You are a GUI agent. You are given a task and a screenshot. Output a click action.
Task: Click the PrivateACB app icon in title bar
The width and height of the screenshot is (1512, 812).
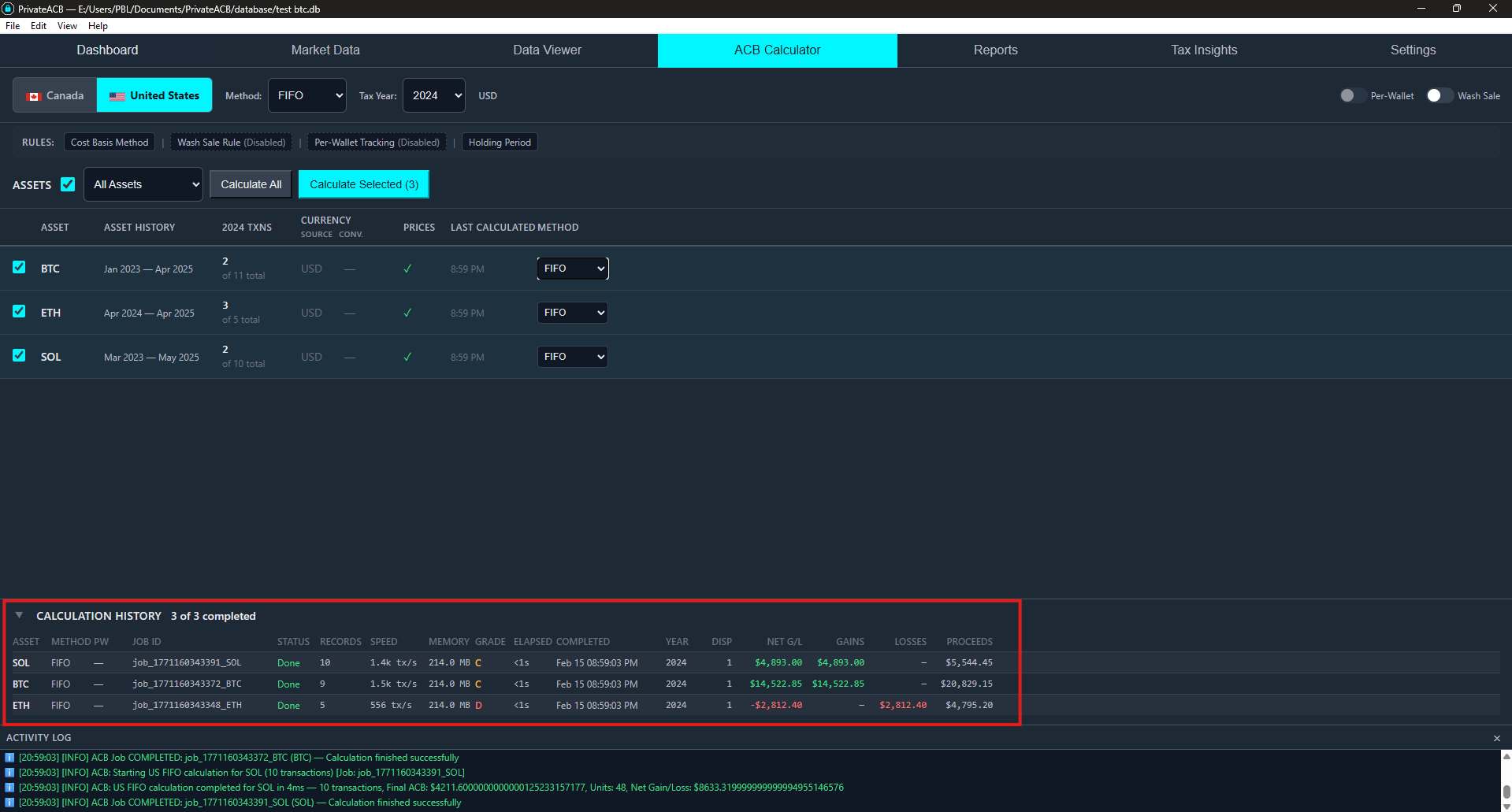[9, 9]
